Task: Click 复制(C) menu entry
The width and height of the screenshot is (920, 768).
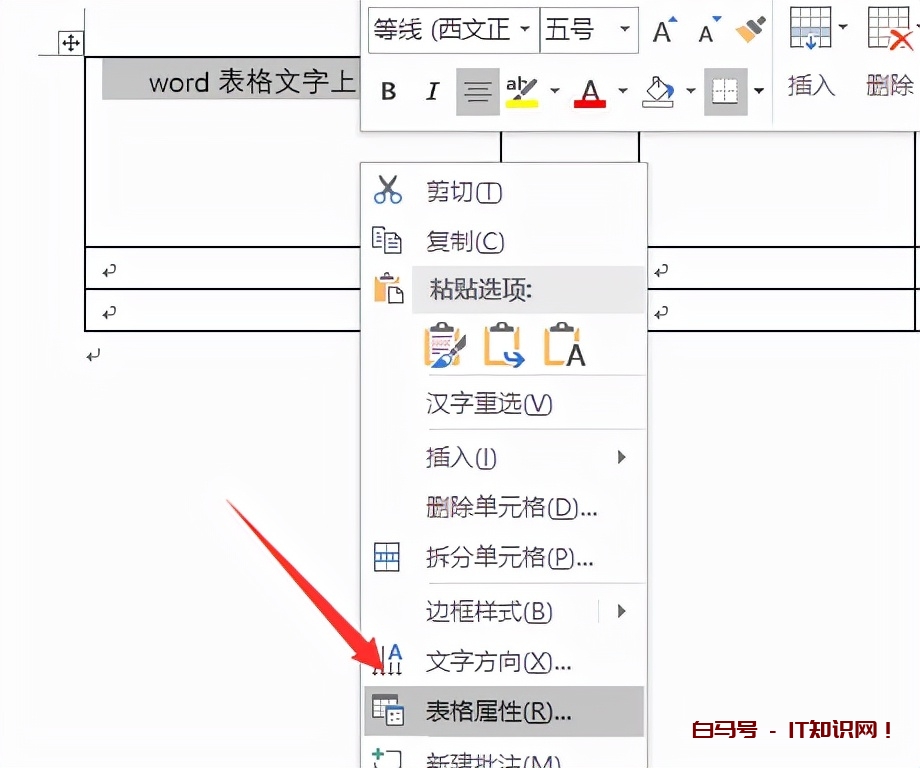Action: coord(465,241)
